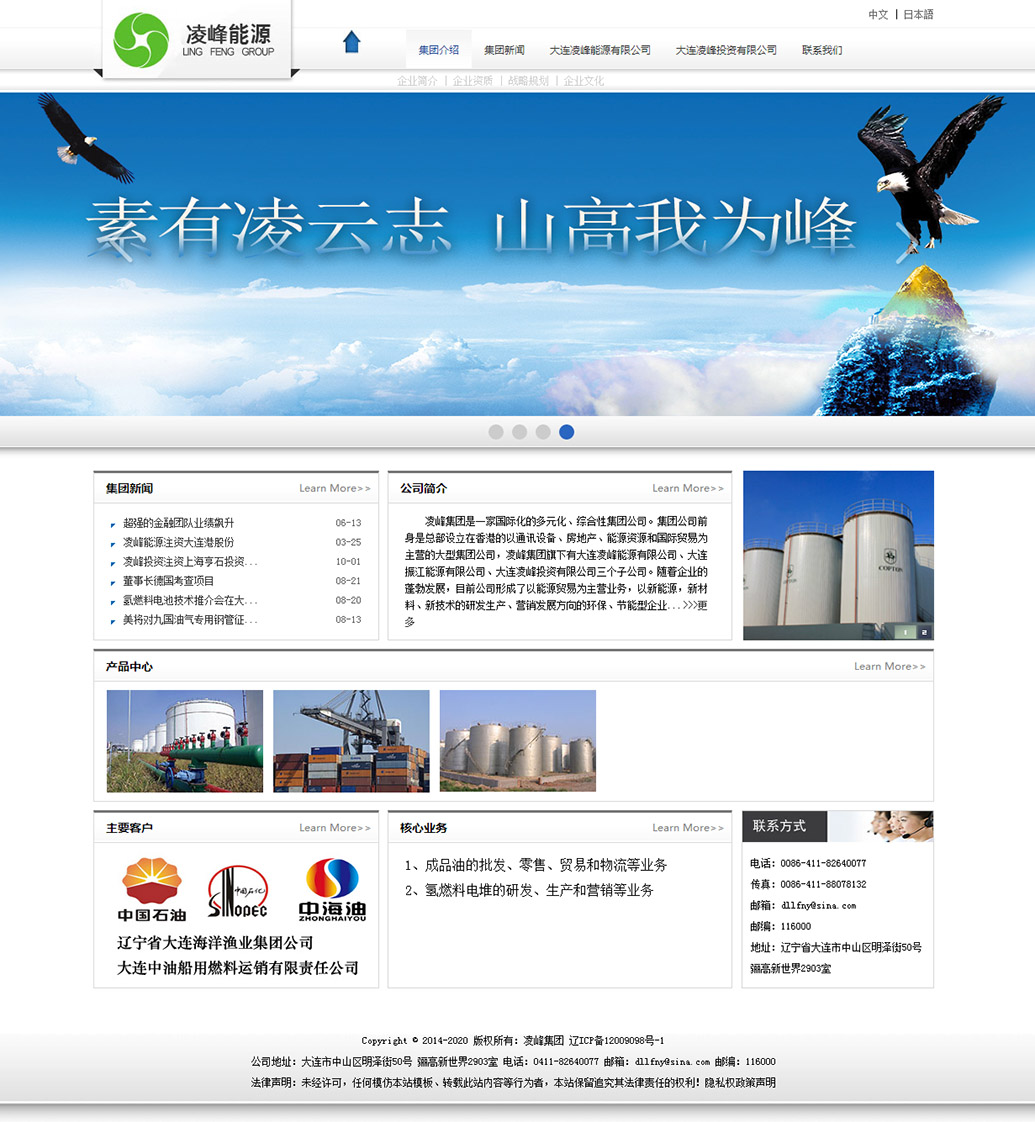Open Learn More in 集团新闻 section
The height and width of the screenshot is (1122, 1035).
pos(335,488)
